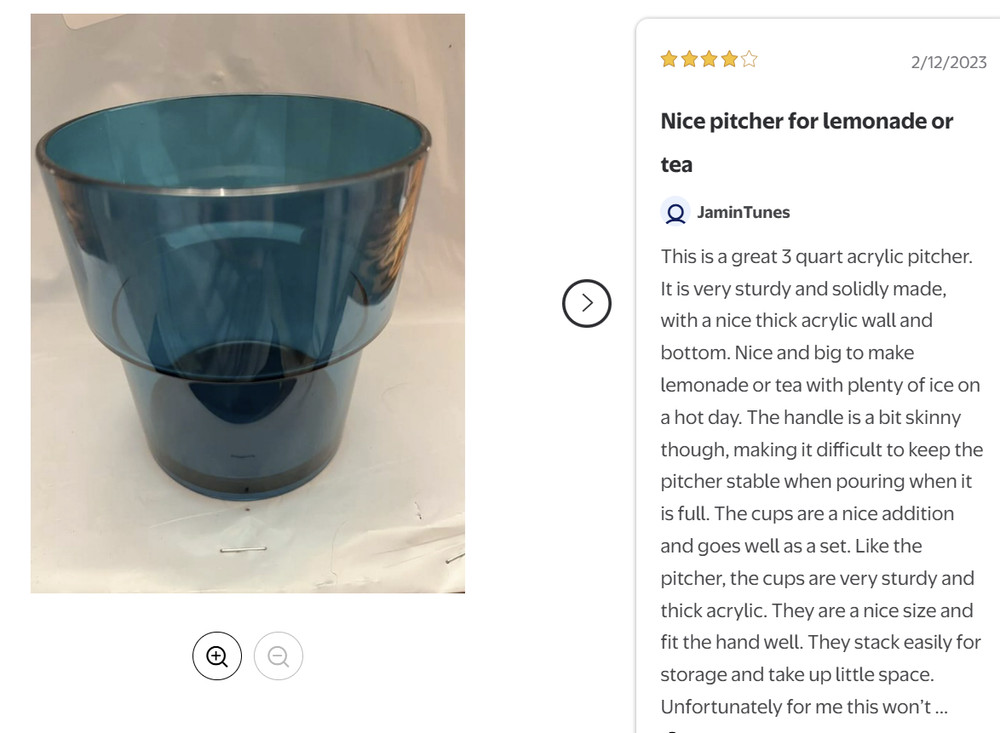The height and width of the screenshot is (733, 1000).
Task: Open the next image with the arrow chevron
Action: pyautogui.click(x=587, y=303)
